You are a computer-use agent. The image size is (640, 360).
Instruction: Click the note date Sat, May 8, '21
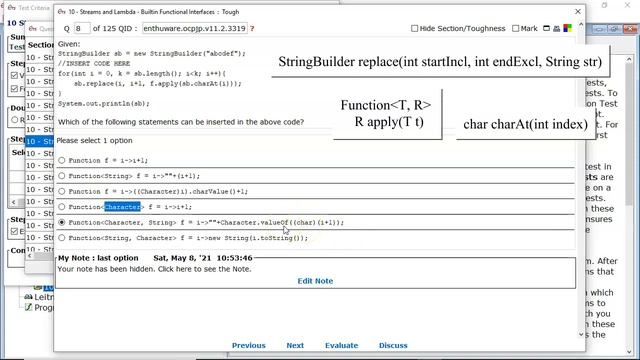pos(181,258)
